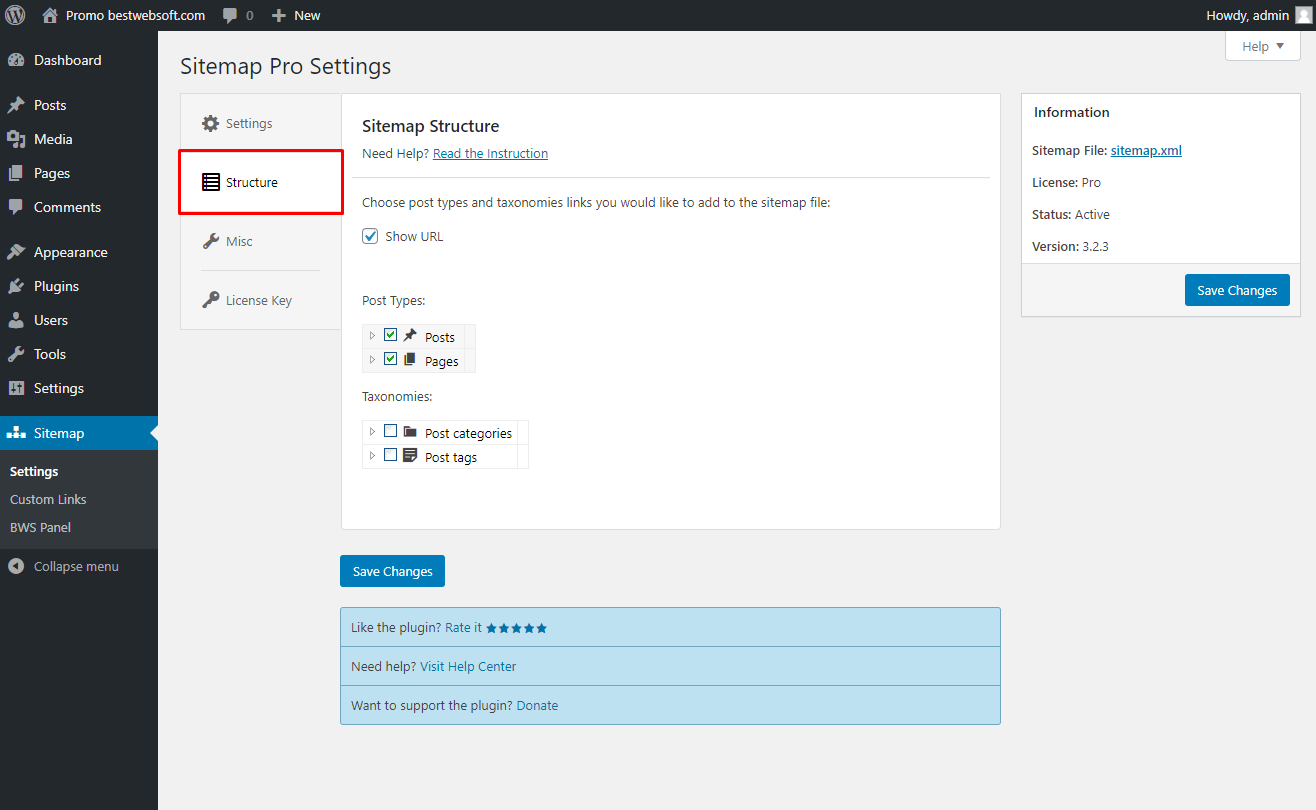
Task: Open the Users menu label
Action: click(51, 320)
